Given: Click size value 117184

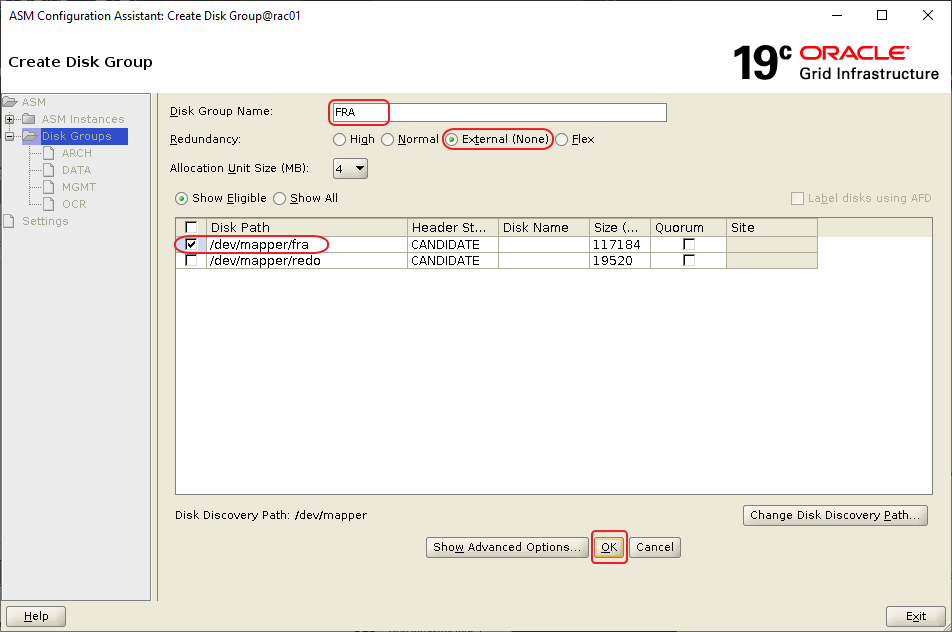Looking at the screenshot, I should tap(617, 245).
